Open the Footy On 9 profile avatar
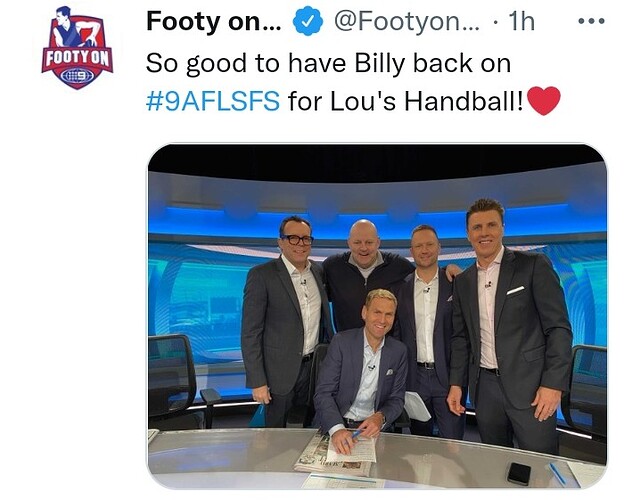The height and width of the screenshot is (500, 641). coord(77,47)
